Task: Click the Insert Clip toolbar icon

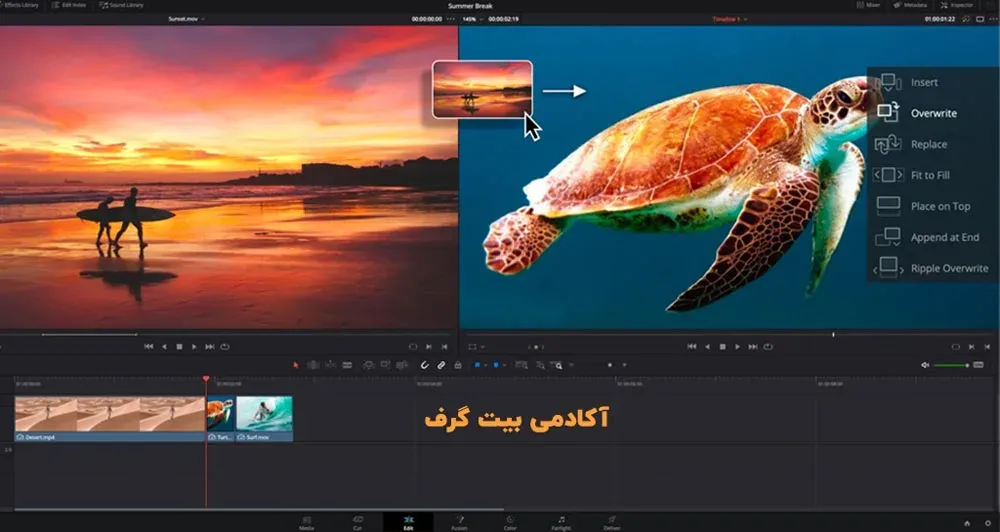Action: pyautogui.click(x=369, y=365)
